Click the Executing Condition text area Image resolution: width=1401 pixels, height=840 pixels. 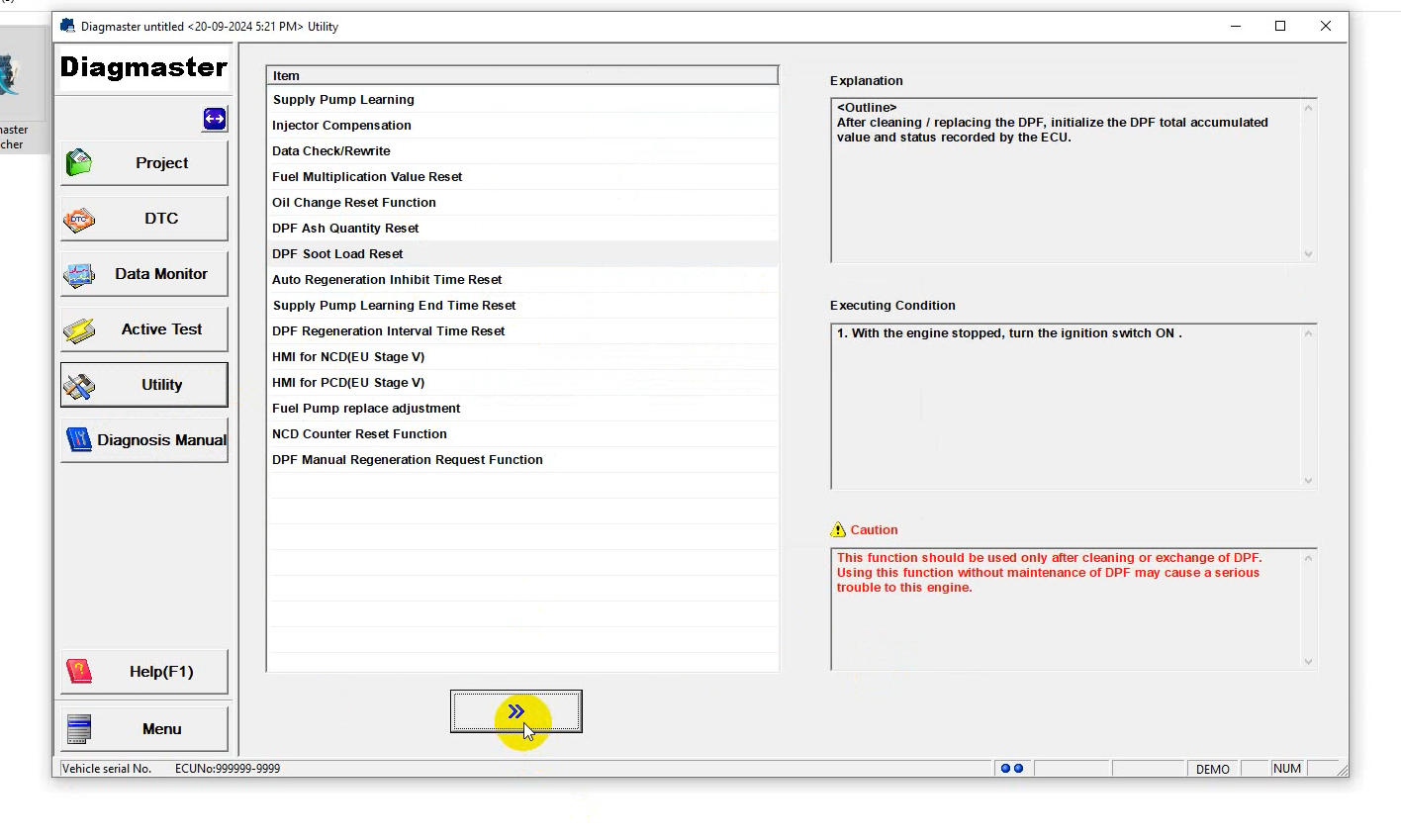click(x=1074, y=406)
